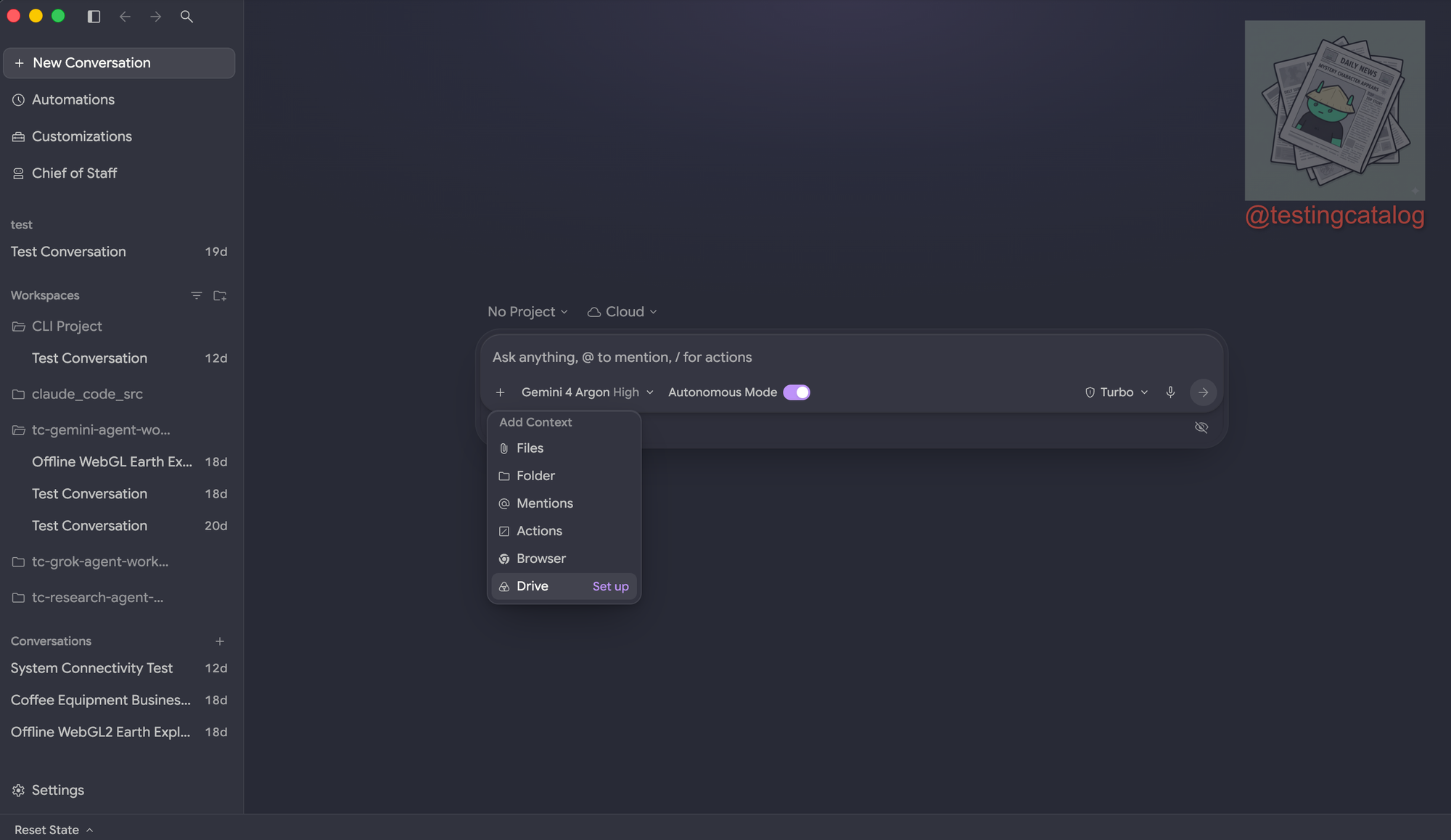Open search with the magnifier icon
Screen dimensions: 1451x840
[x=186, y=16]
